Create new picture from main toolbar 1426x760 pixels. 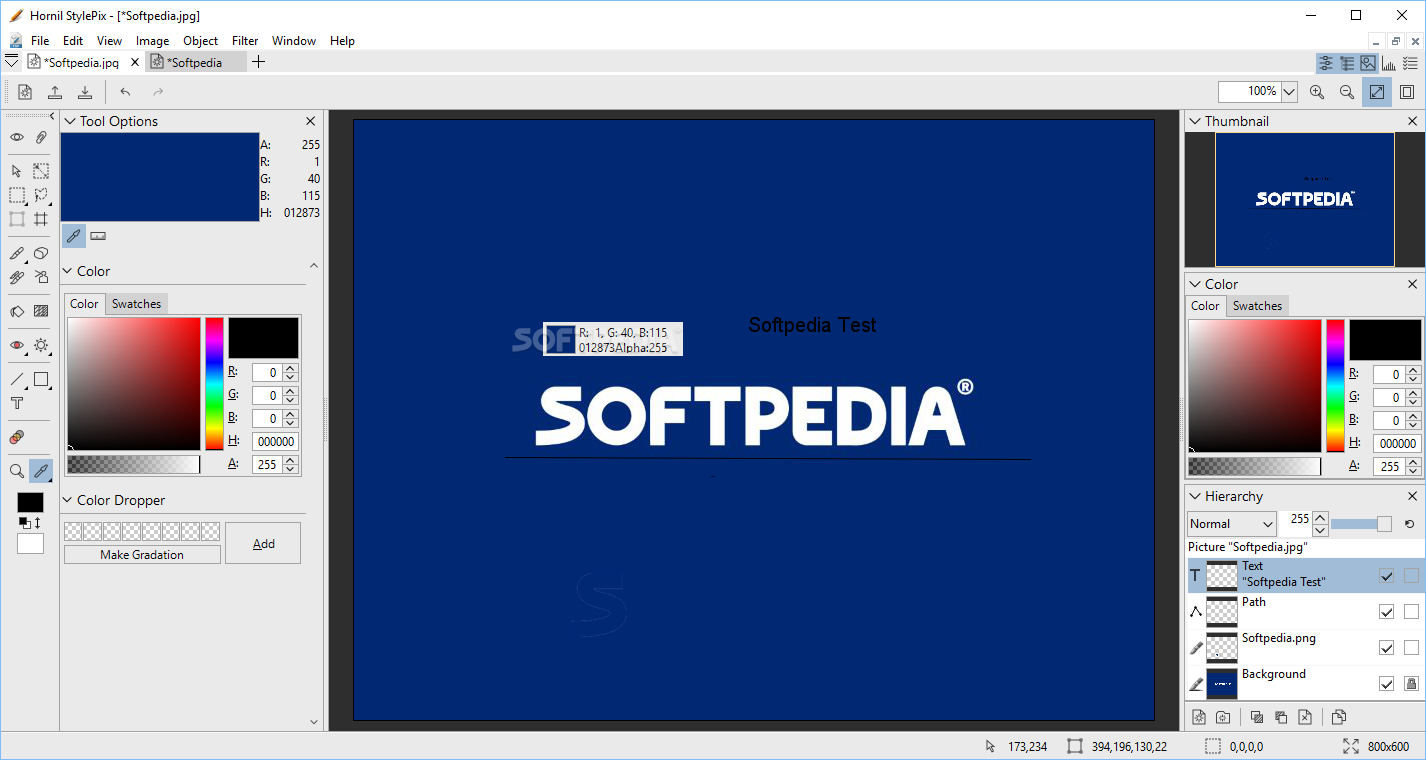[25, 92]
